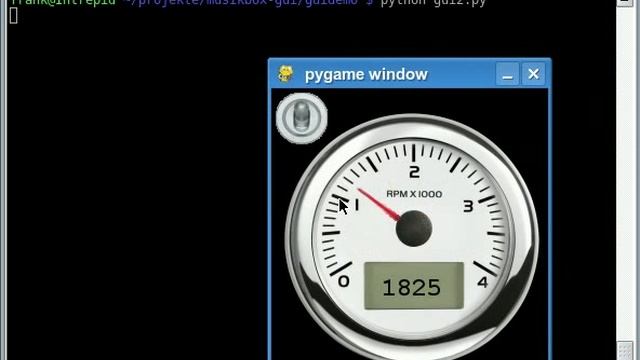Click the RPM X 1000 gauge label

[x=414, y=194]
